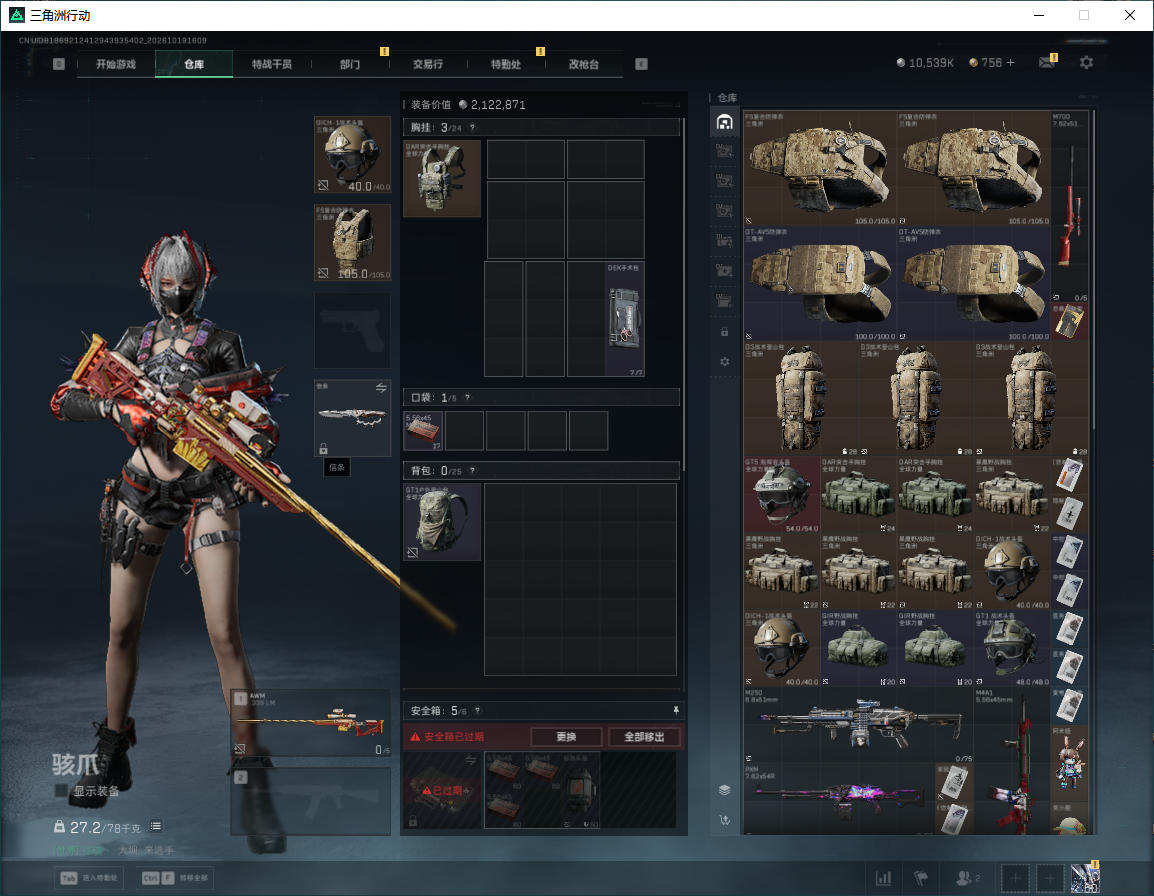Image resolution: width=1154 pixels, height=896 pixels.
Task: Show help for 安全箱 capacity
Action: (x=478, y=710)
